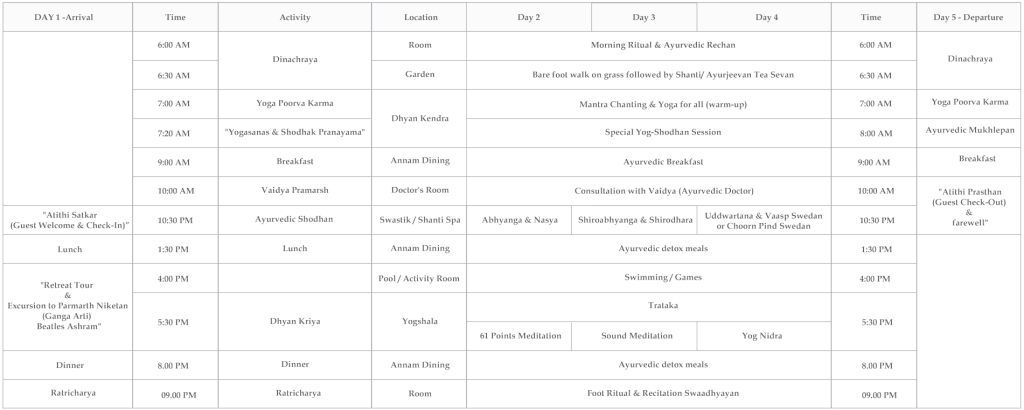This screenshot has width=1024, height=410.
Task: Click the Day 4 column header
Action: point(764,17)
